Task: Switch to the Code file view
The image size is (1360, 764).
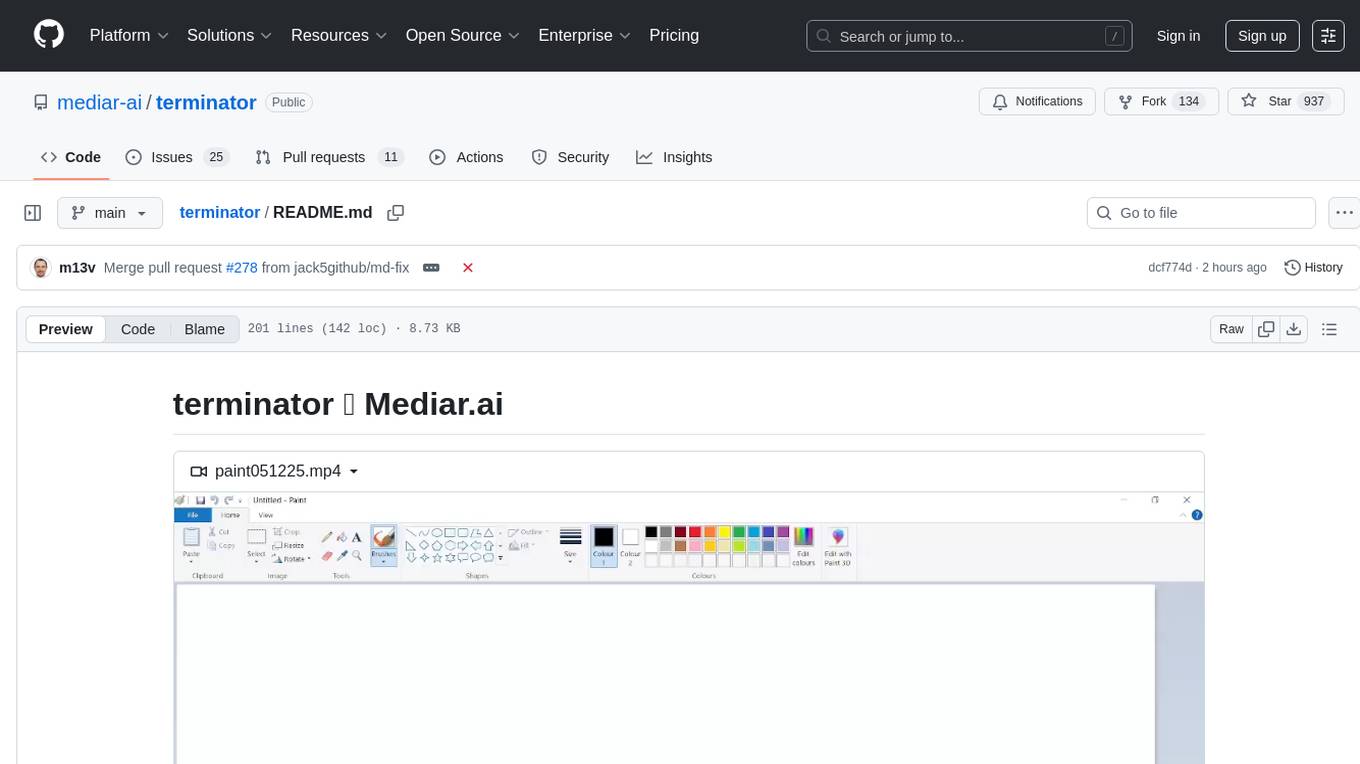Action: click(138, 329)
